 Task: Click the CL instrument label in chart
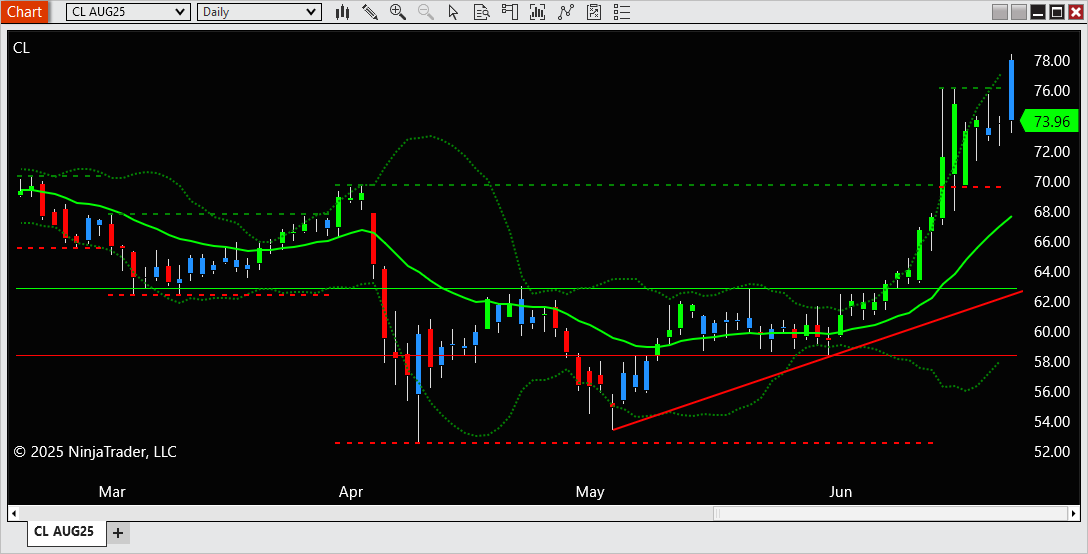point(22,48)
